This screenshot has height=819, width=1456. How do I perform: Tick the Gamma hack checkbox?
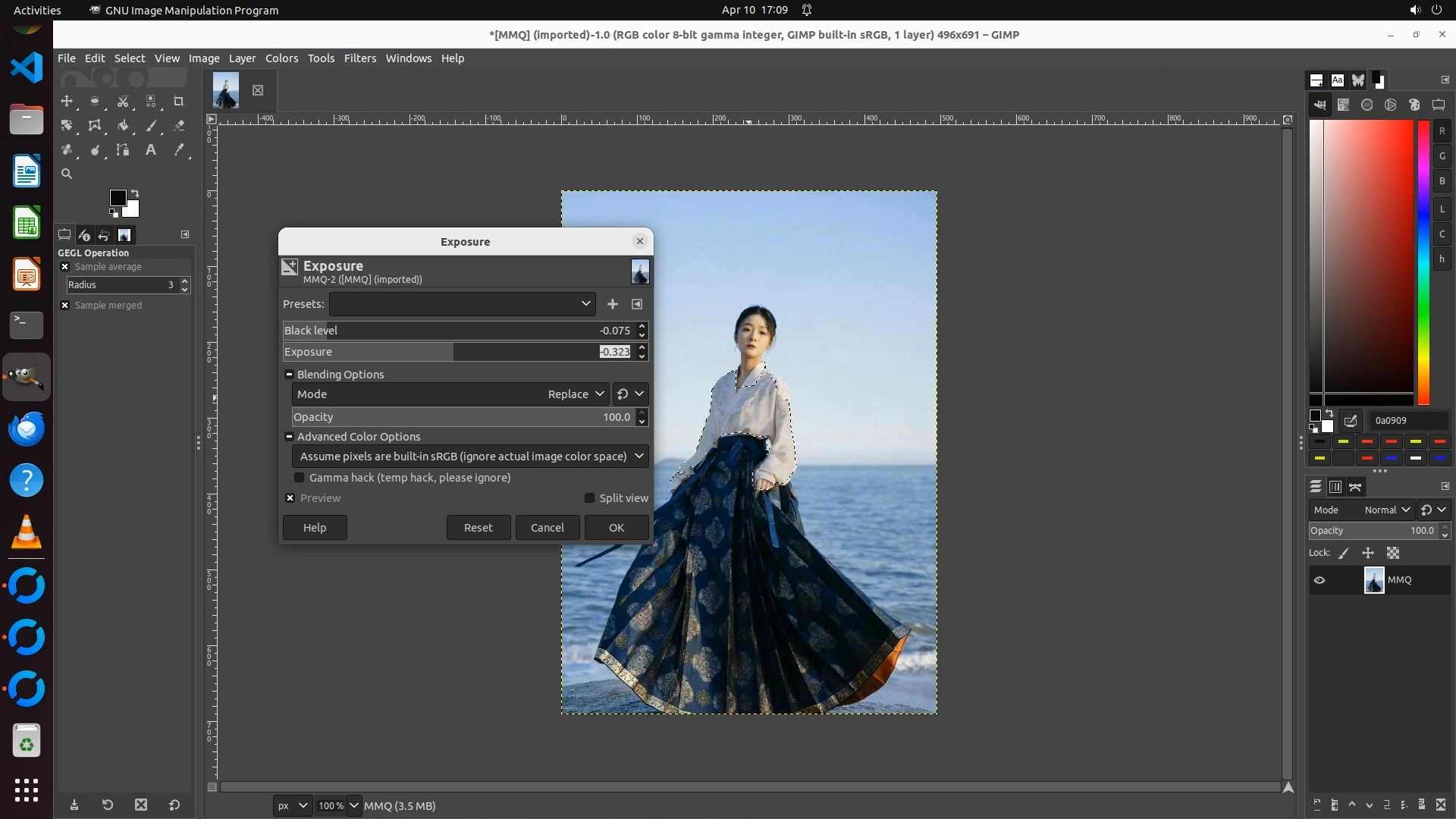(300, 478)
